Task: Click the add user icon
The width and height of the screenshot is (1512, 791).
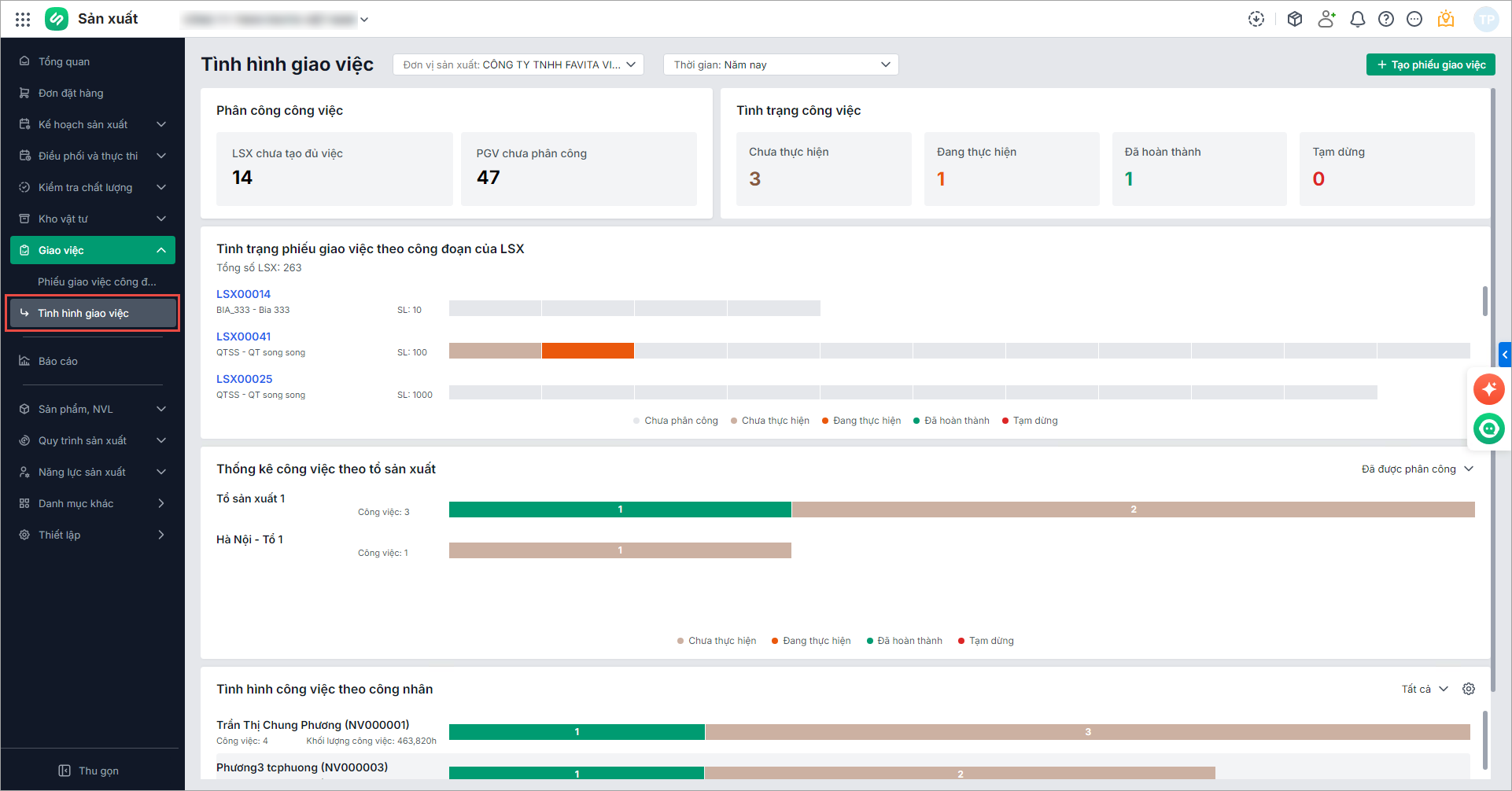Action: pyautogui.click(x=1326, y=19)
